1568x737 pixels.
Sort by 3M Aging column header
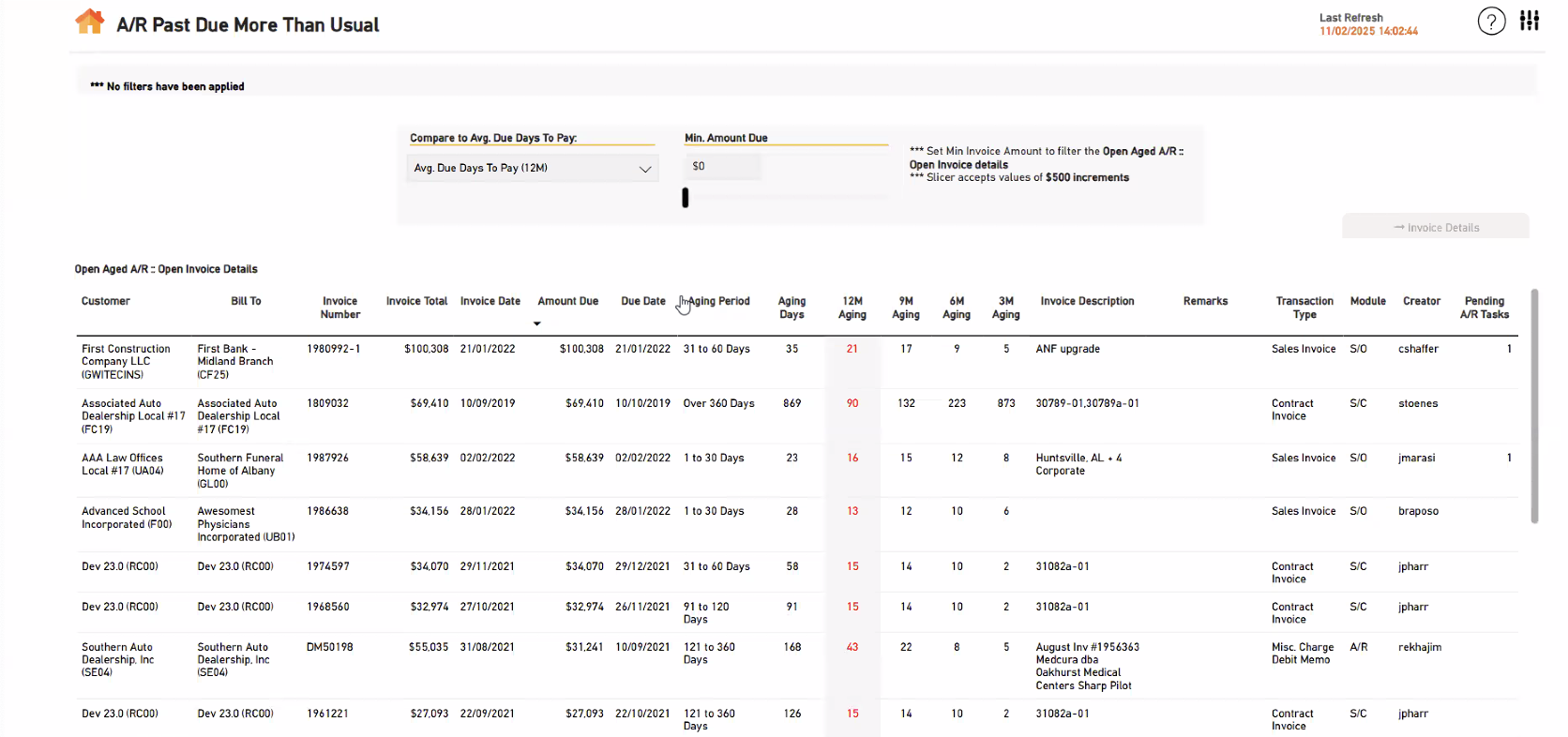1006,308
